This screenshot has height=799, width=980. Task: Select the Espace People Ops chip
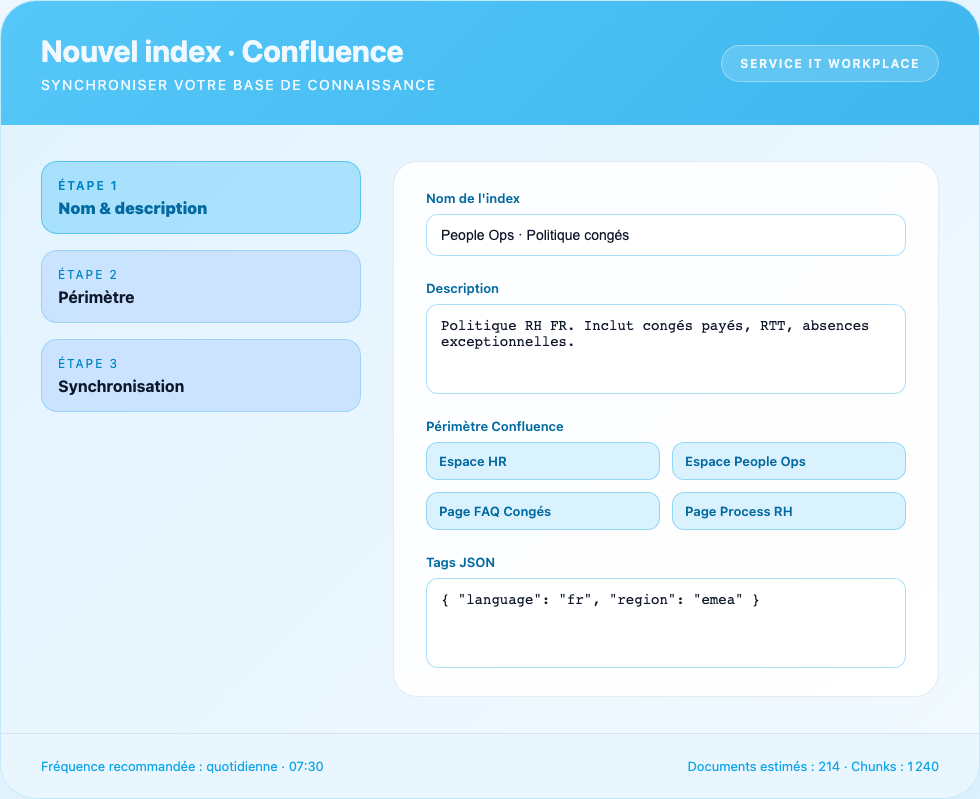pyautogui.click(x=788, y=461)
